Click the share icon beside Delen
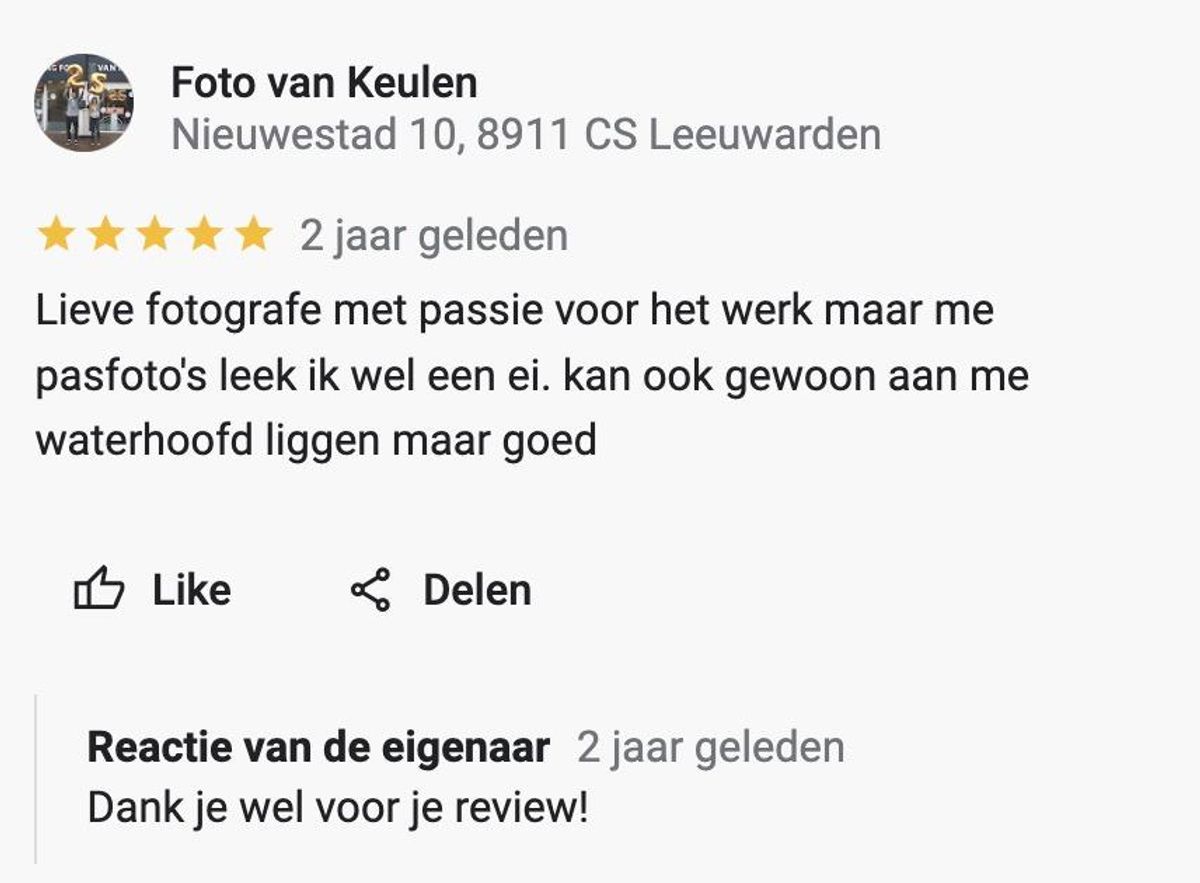 (x=370, y=590)
